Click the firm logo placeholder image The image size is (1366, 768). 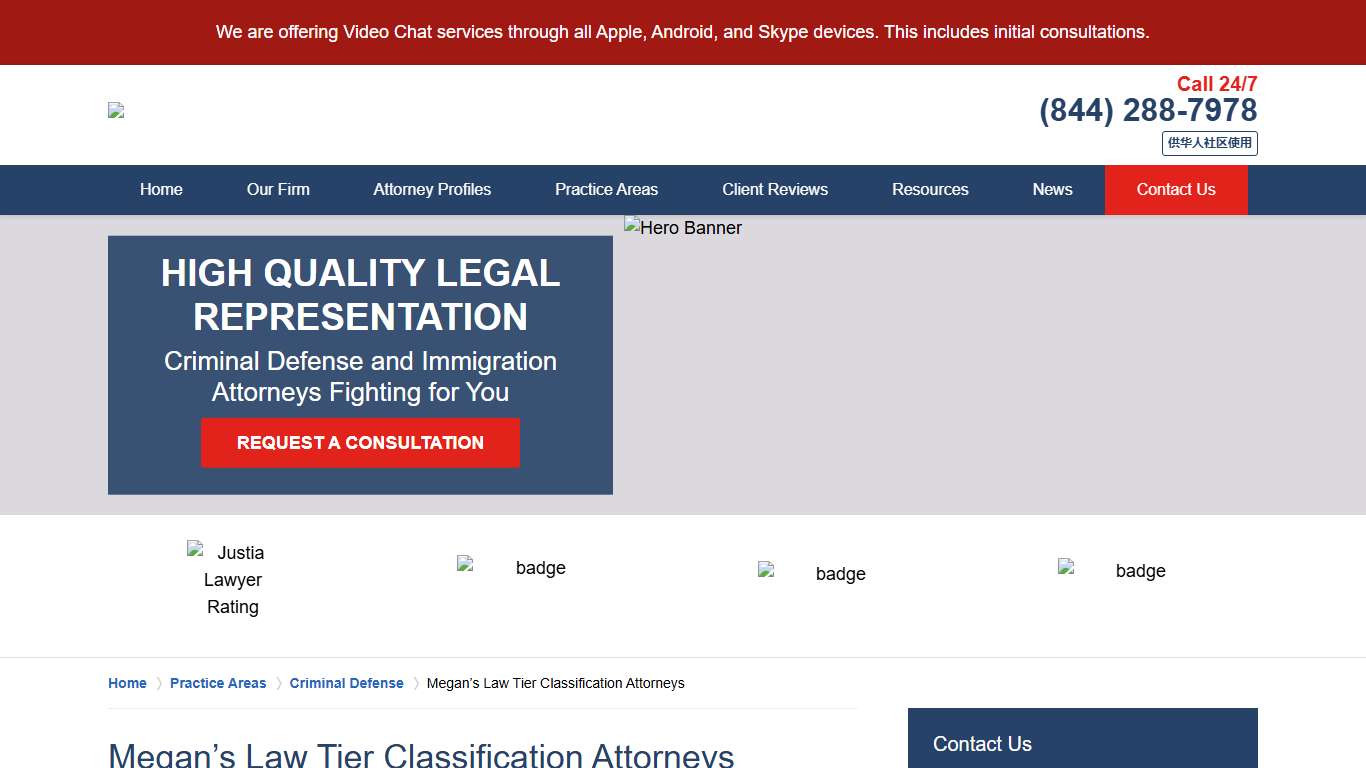point(115,109)
